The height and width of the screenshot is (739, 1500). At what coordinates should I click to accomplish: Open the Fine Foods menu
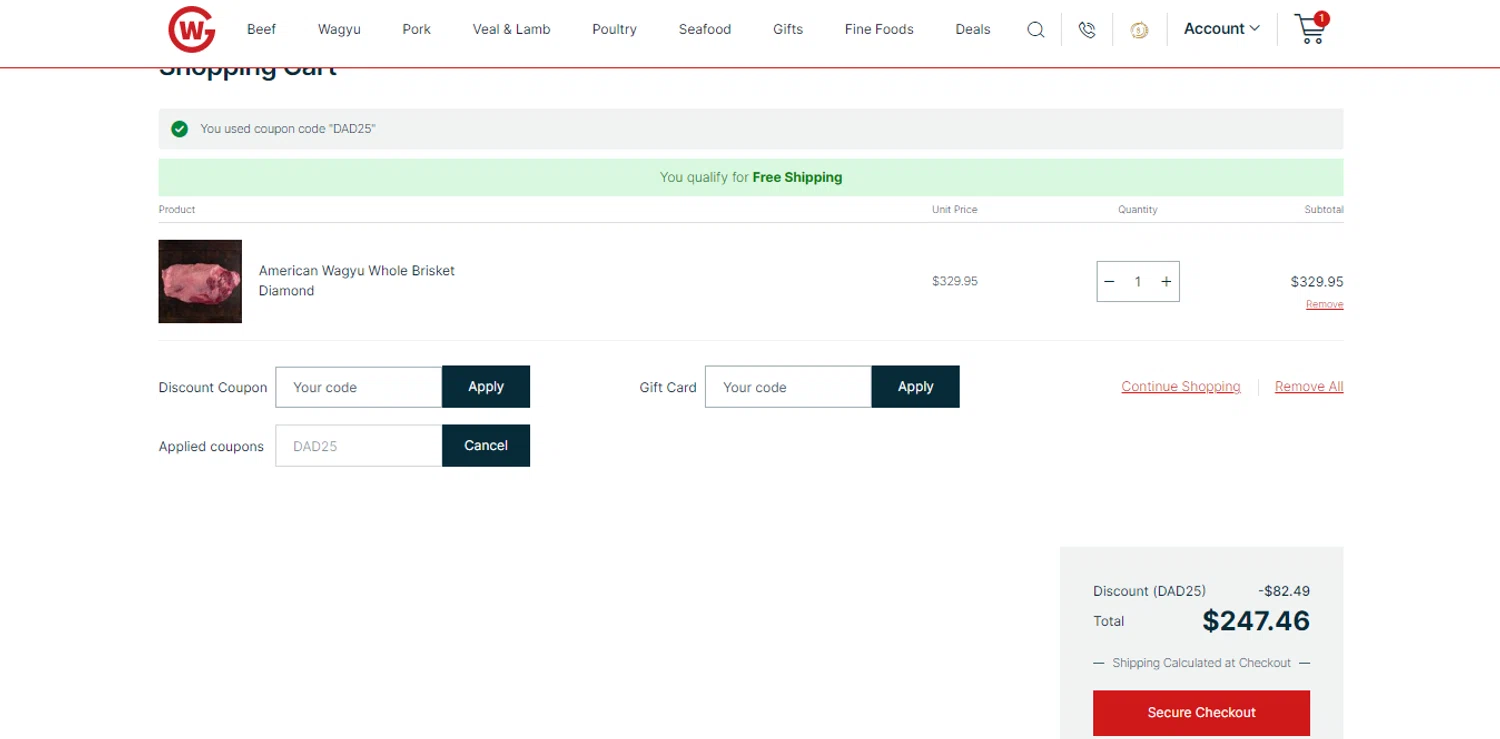878,29
